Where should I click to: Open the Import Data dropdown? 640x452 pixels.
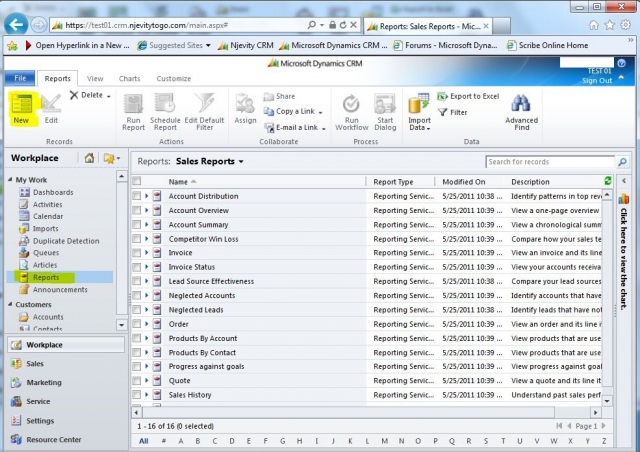429,129
